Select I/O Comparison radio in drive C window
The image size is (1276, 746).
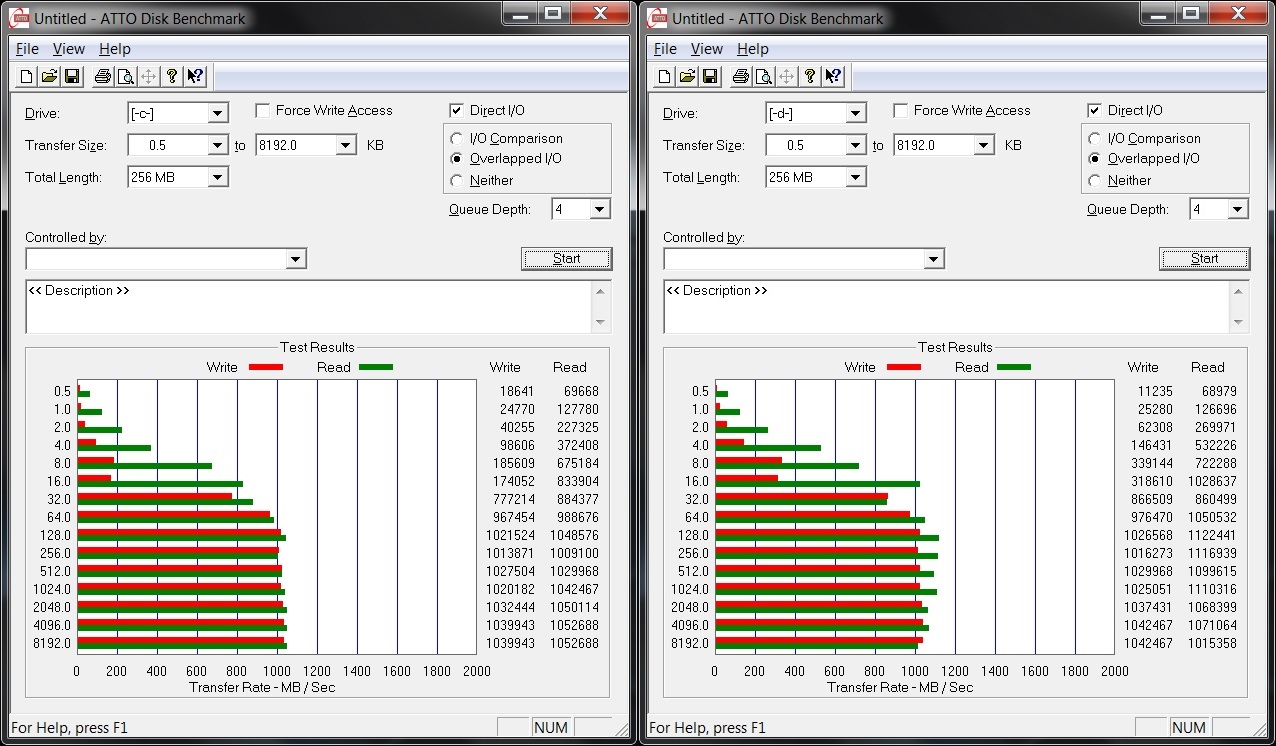(x=457, y=139)
